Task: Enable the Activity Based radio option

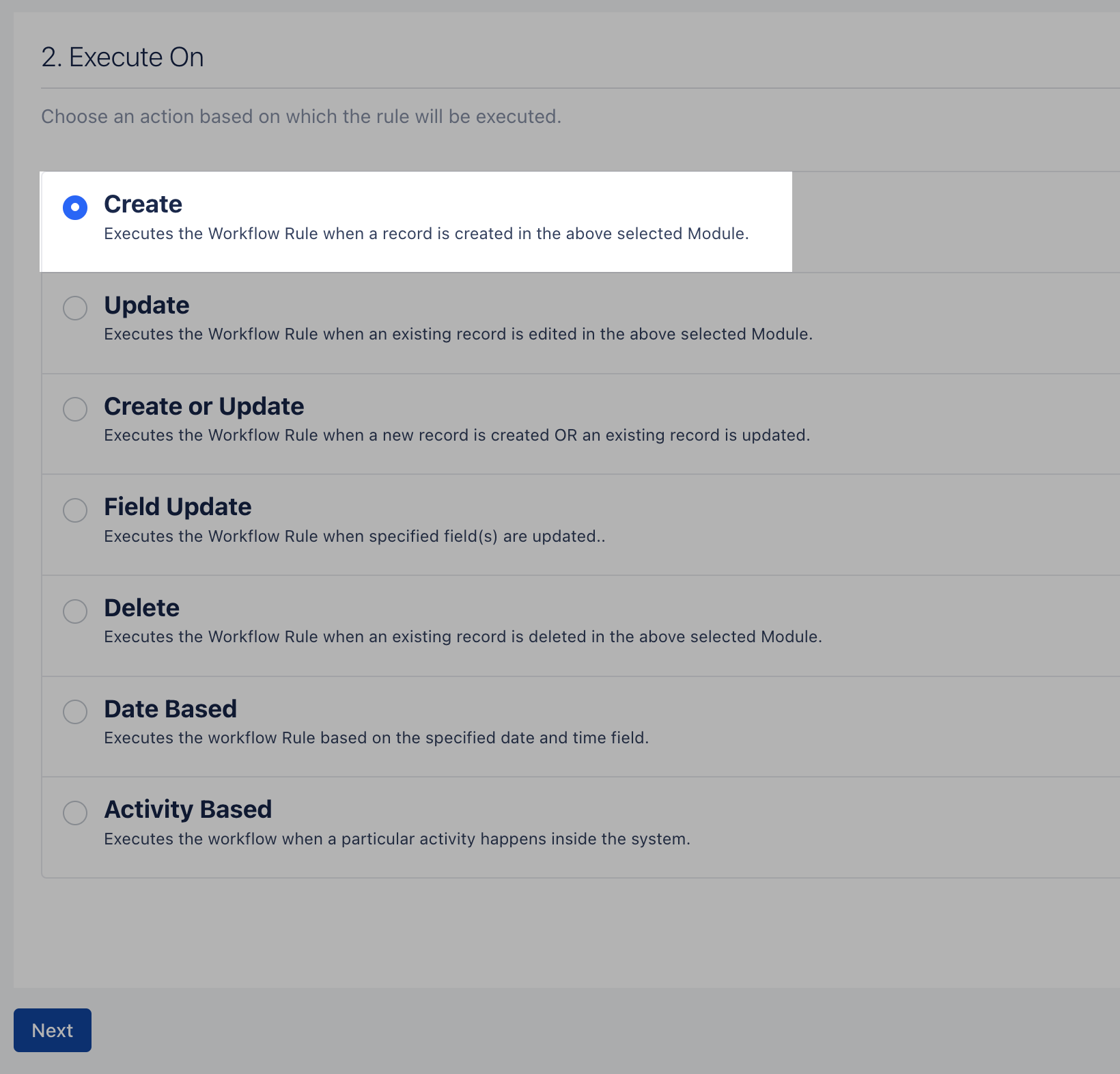Action: [x=75, y=813]
